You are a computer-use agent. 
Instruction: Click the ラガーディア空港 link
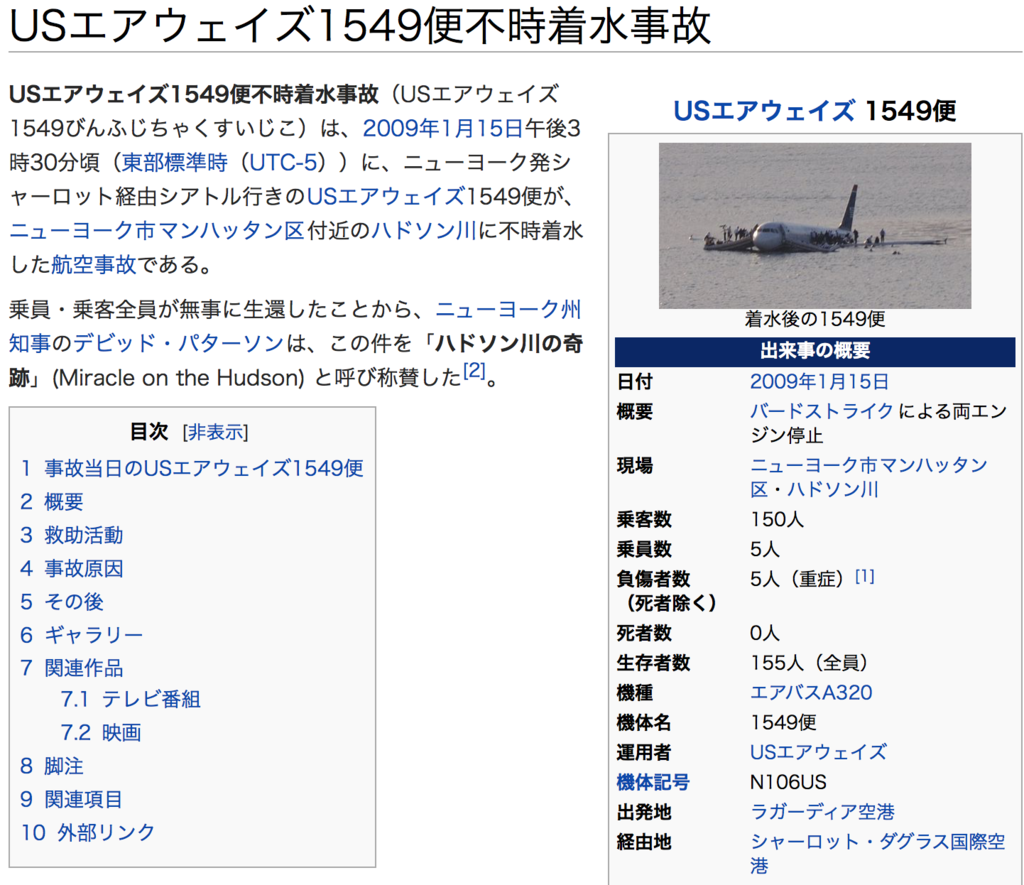[822, 812]
